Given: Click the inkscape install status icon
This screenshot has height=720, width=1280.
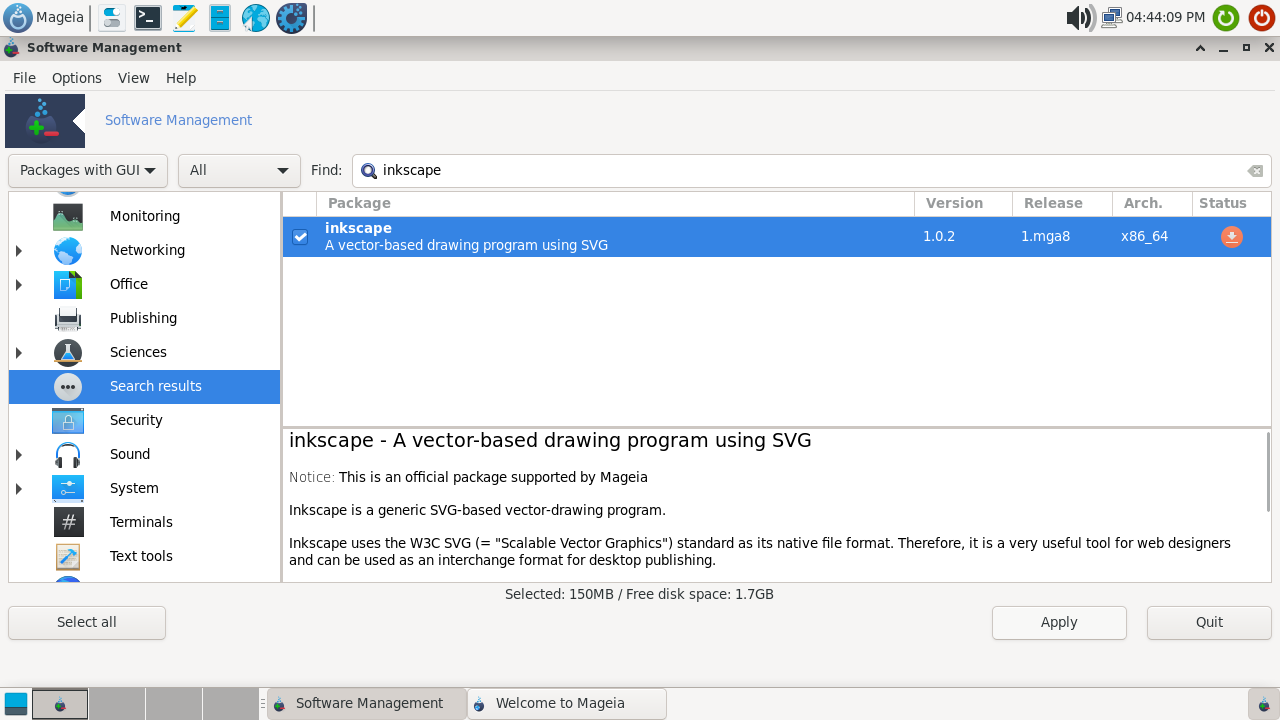Looking at the screenshot, I should pyautogui.click(x=1232, y=237).
